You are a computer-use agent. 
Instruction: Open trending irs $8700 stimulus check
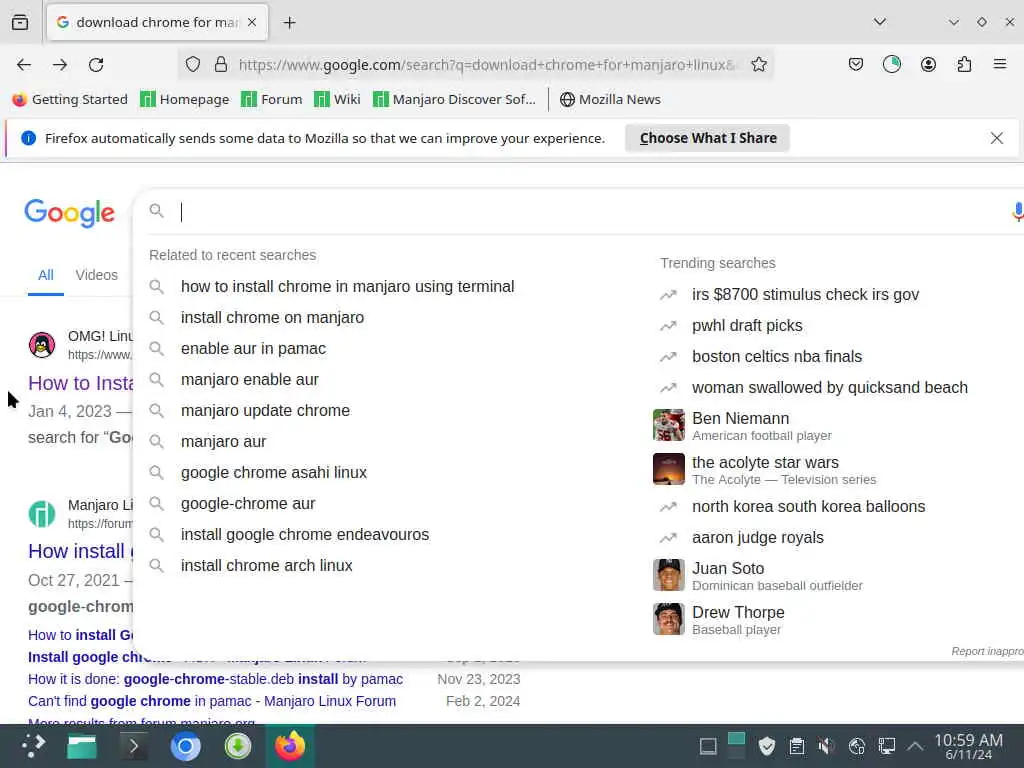[805, 295]
